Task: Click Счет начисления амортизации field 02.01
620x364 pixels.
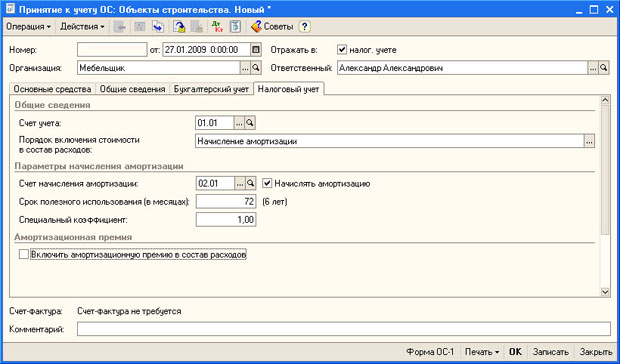Action: tap(215, 183)
